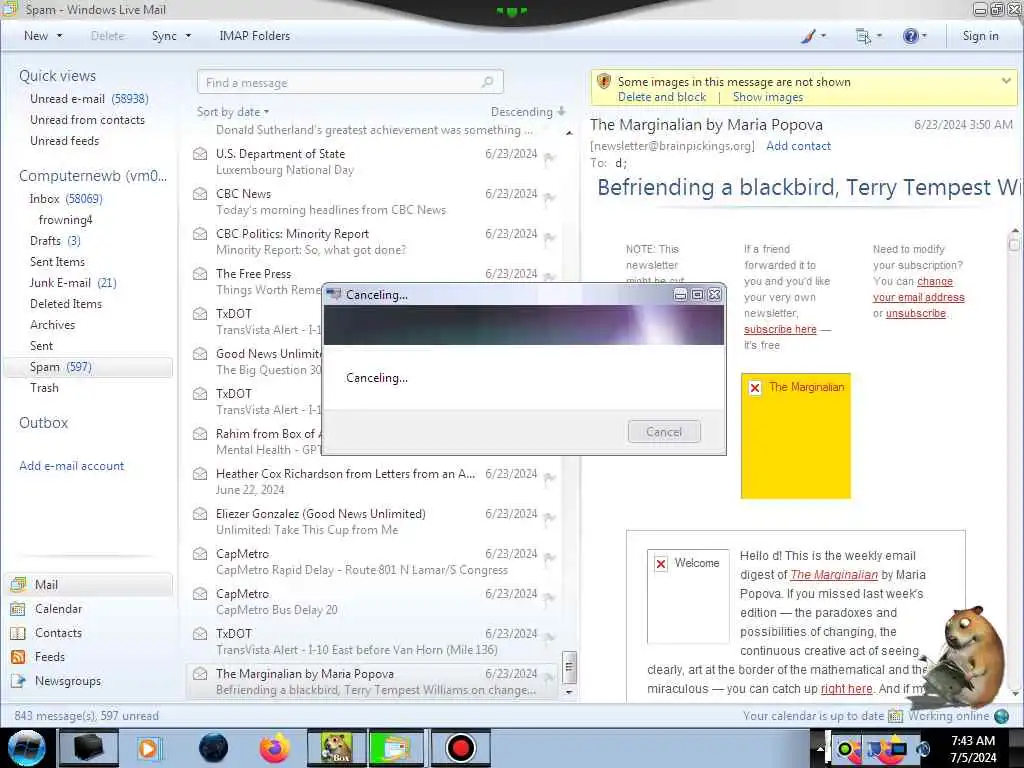The height and width of the screenshot is (768, 1024).
Task: Open the paintbrush colorizer icon
Action: 808,36
